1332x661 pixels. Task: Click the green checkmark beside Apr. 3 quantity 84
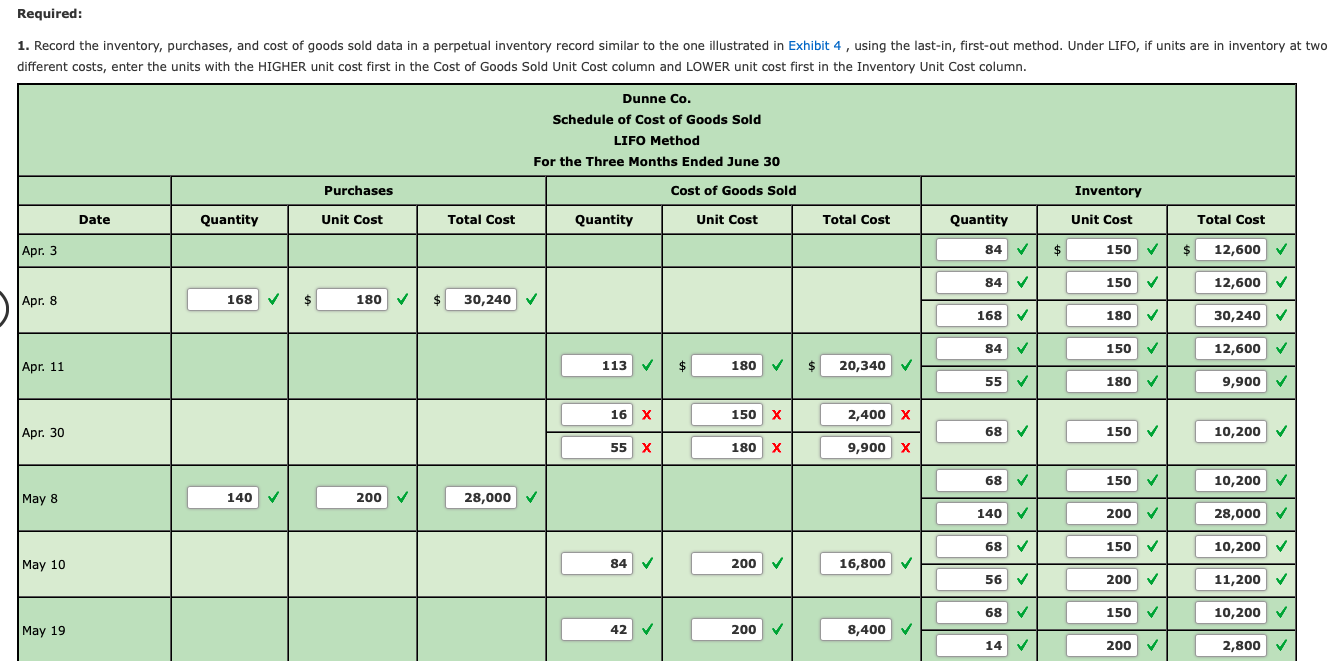tap(1020, 251)
